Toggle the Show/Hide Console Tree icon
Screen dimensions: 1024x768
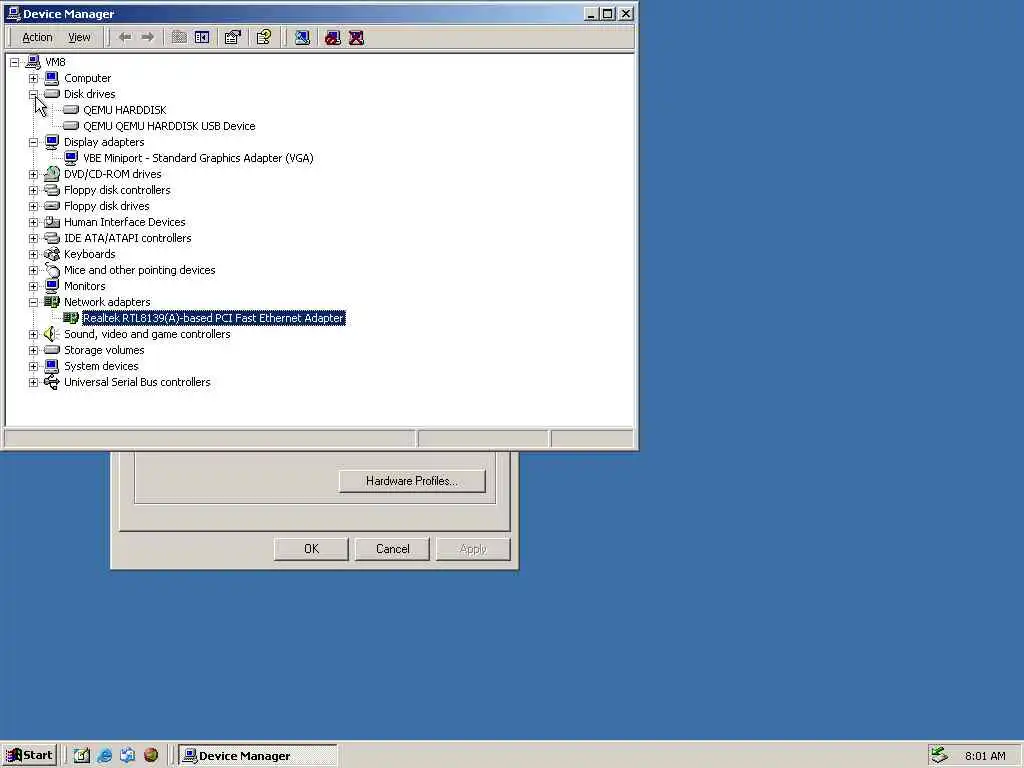(x=202, y=37)
